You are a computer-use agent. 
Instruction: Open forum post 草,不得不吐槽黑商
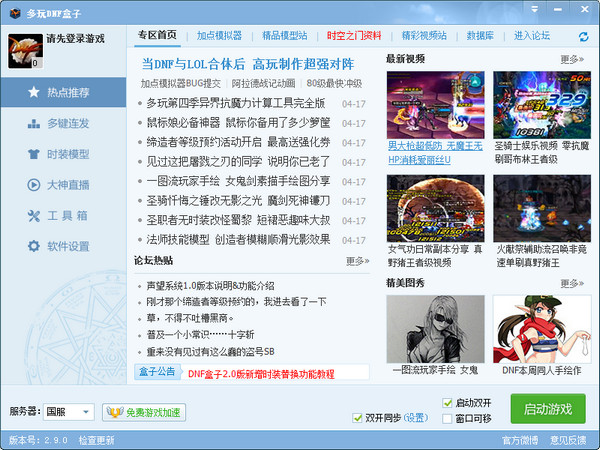(190, 318)
